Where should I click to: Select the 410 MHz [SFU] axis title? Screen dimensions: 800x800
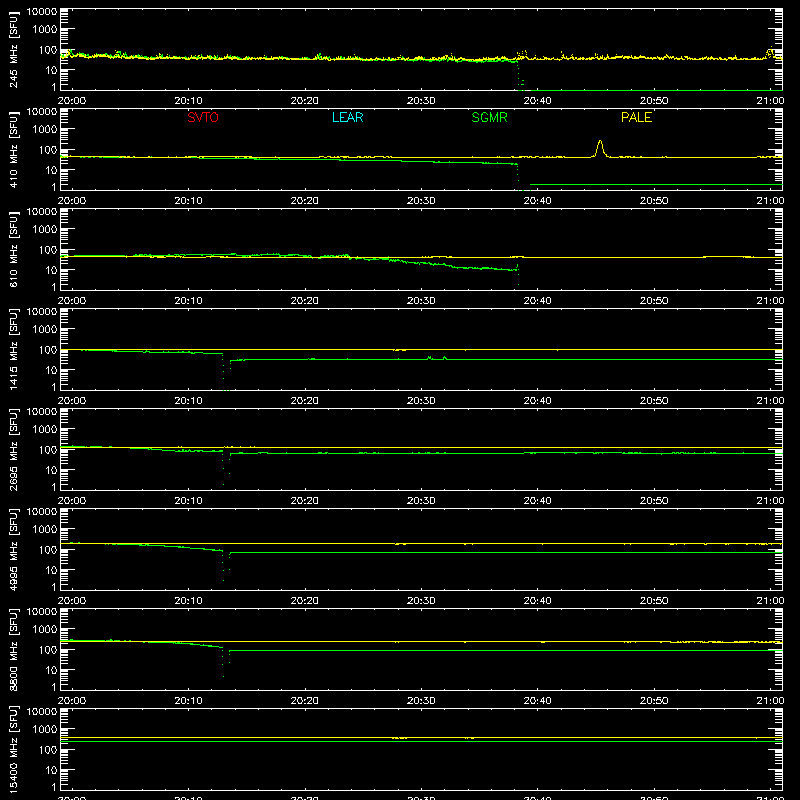(x=14, y=149)
